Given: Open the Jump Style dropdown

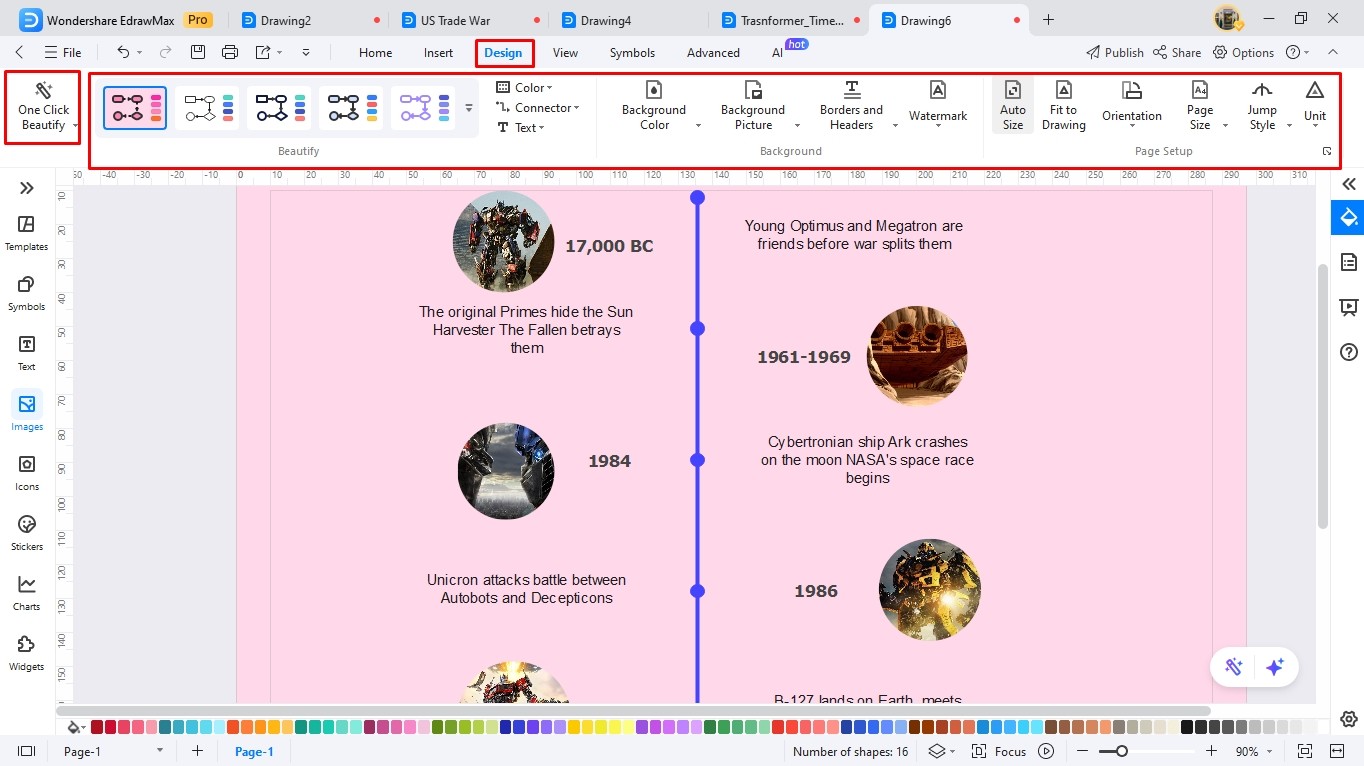Looking at the screenshot, I should (1262, 104).
